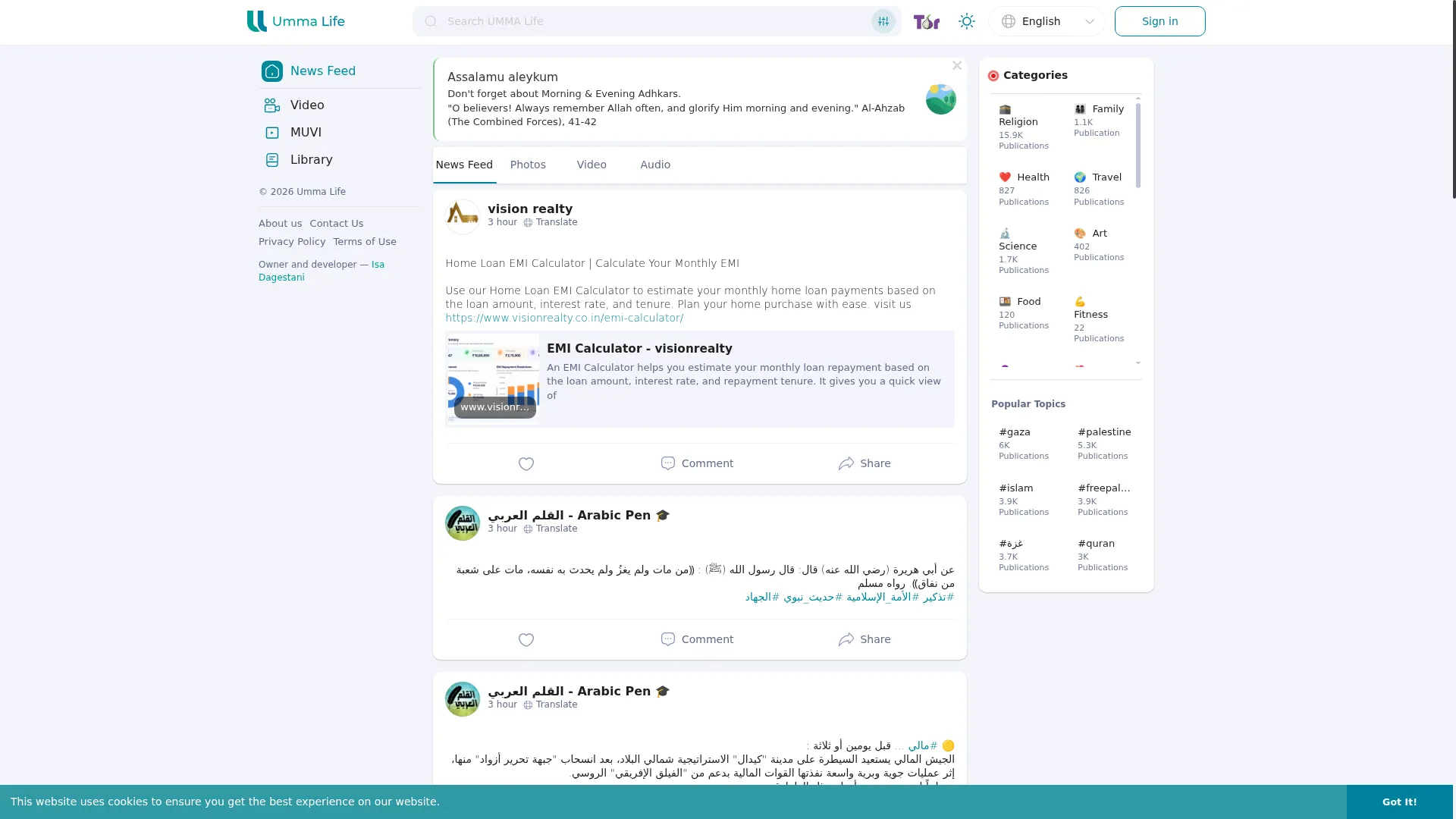1456x819 pixels.
Task: Click the Categories list scrollbar
Action: (1138, 146)
